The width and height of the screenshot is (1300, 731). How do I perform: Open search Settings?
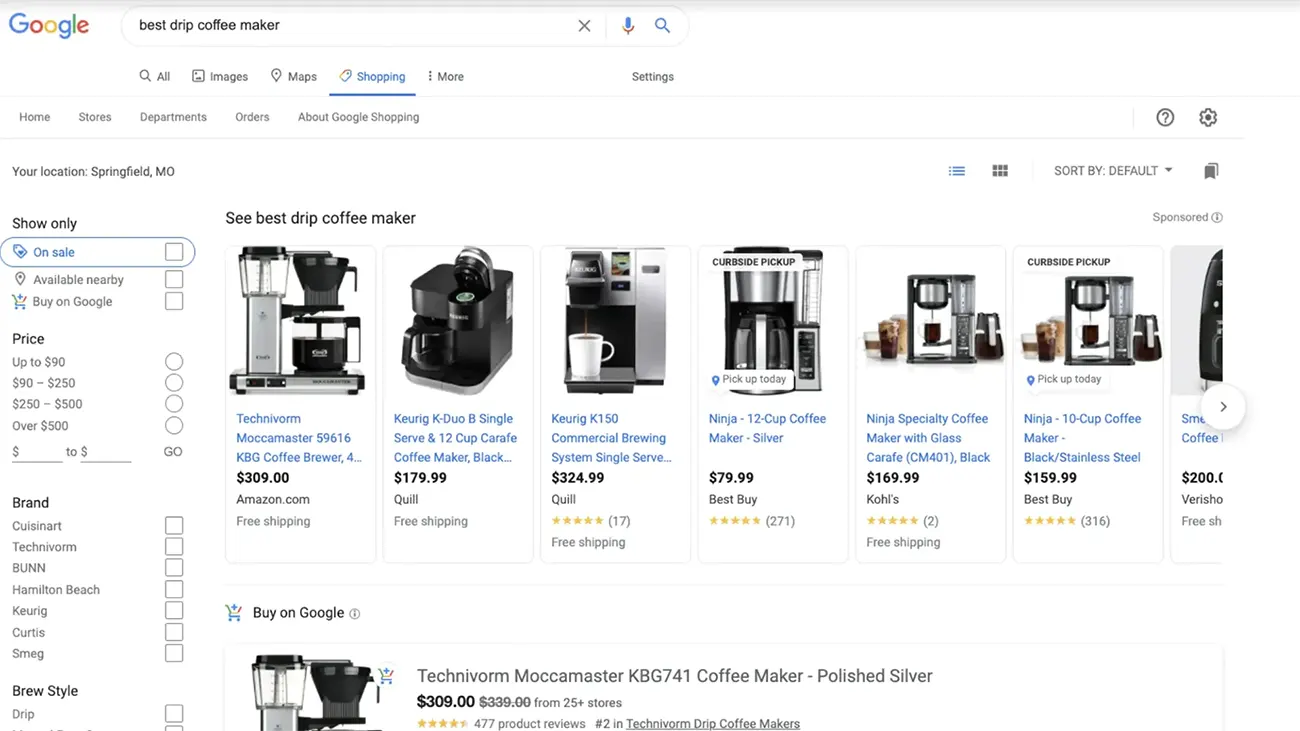[653, 76]
